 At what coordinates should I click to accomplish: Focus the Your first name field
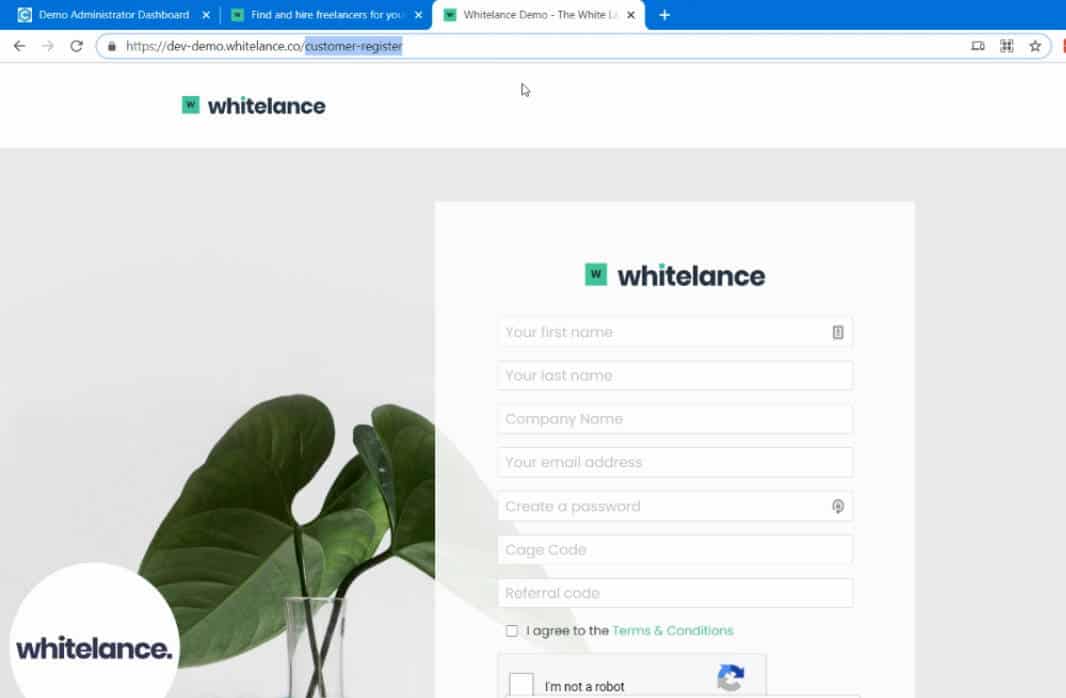point(674,332)
